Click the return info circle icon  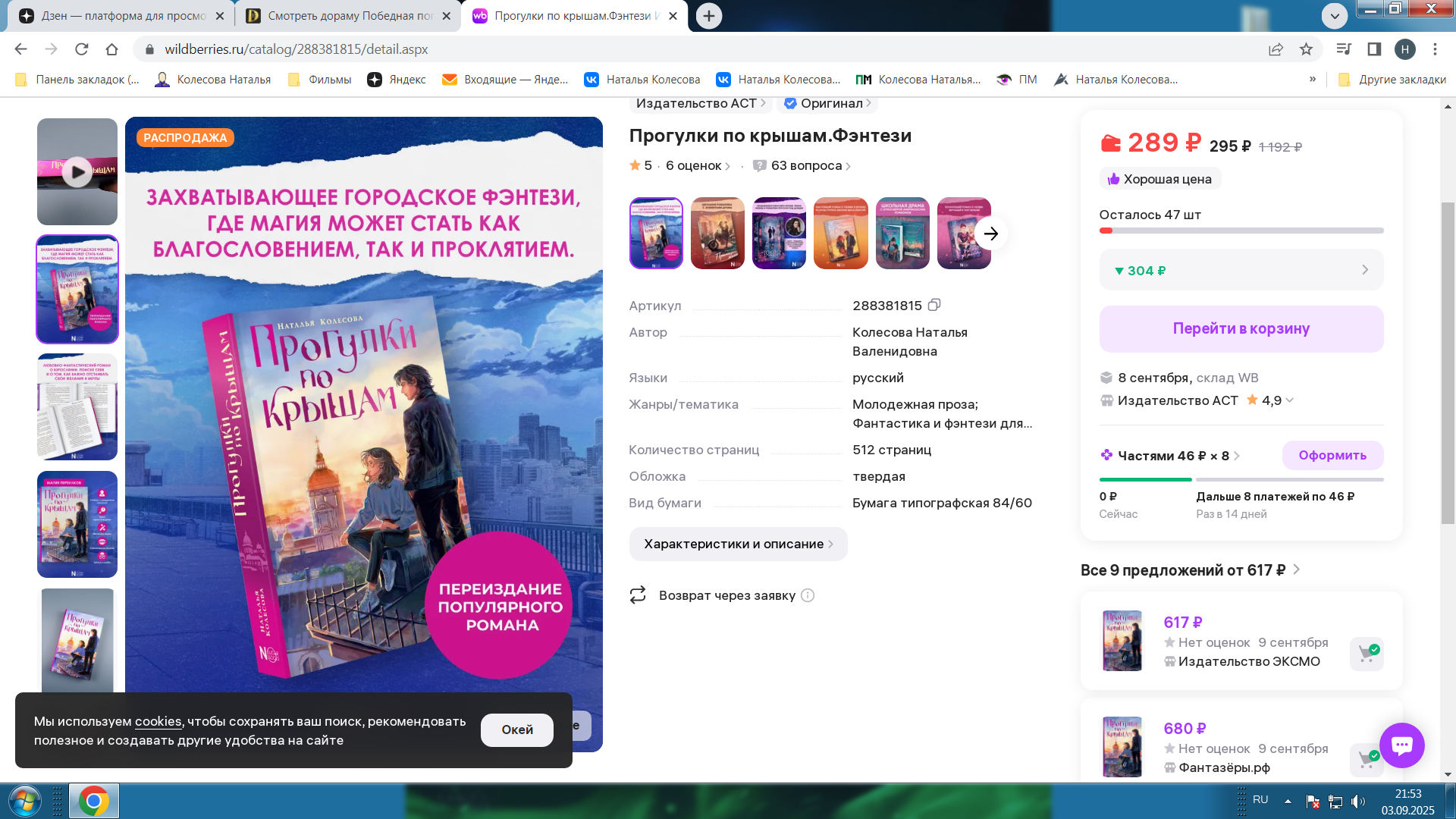click(808, 595)
